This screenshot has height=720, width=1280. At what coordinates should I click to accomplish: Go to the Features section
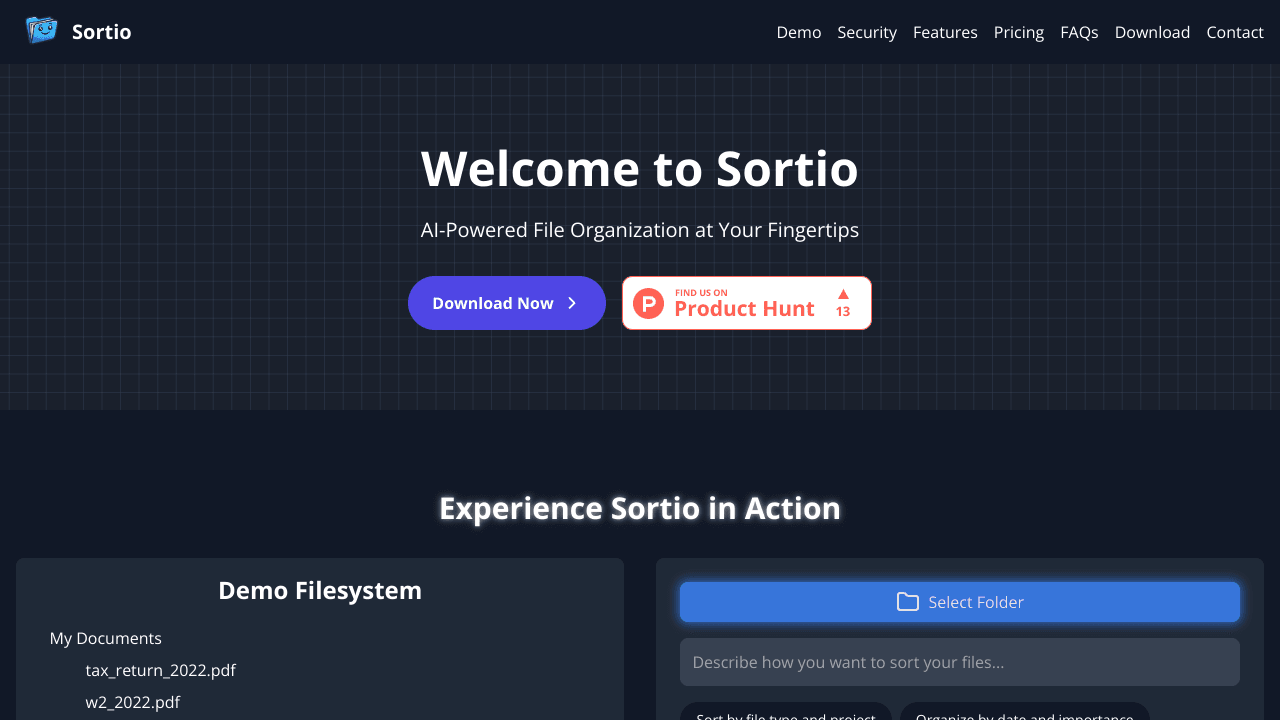pos(945,32)
